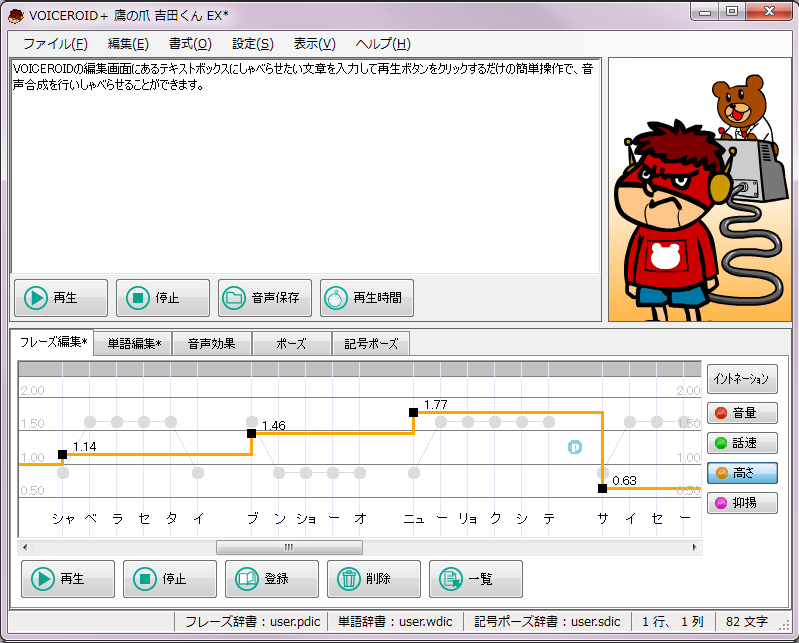The height and width of the screenshot is (643, 799).
Task: Toggle the 音量 volume editing mode
Action: click(742, 413)
